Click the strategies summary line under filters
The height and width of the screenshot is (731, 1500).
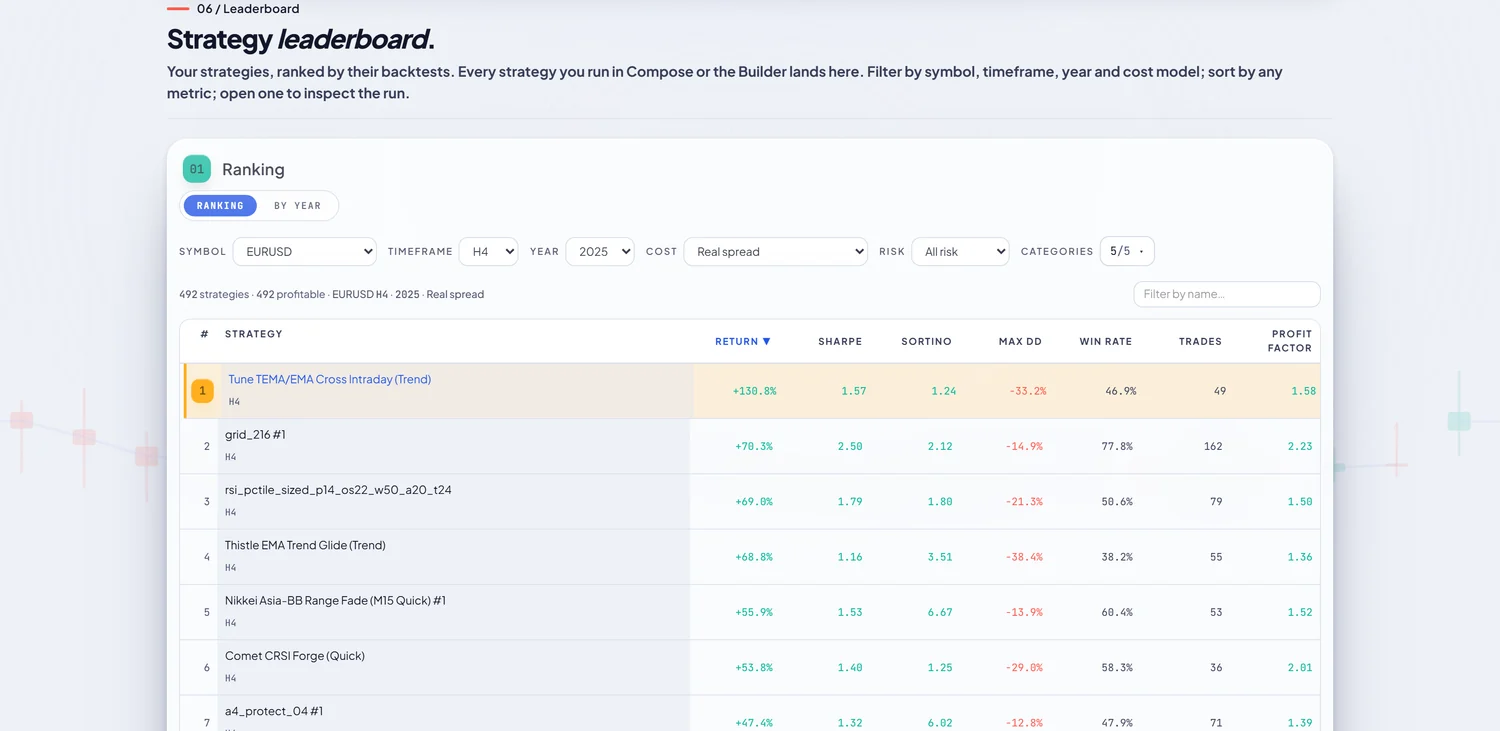click(x=331, y=294)
